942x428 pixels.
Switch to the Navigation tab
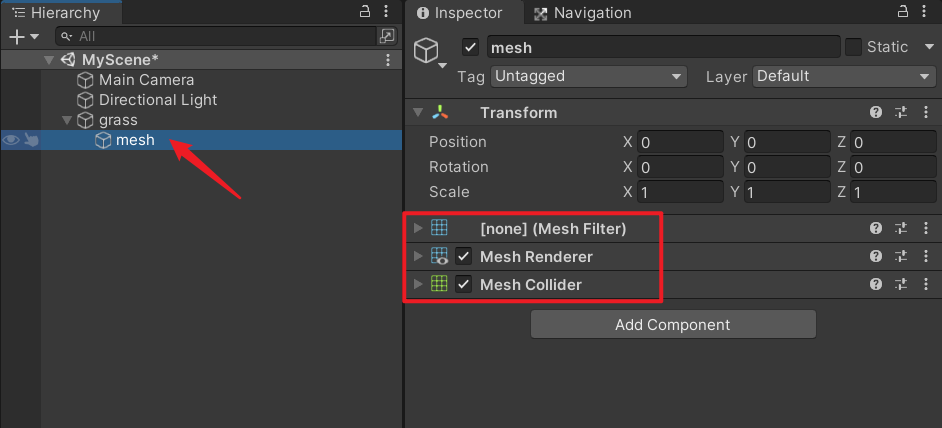(x=583, y=13)
